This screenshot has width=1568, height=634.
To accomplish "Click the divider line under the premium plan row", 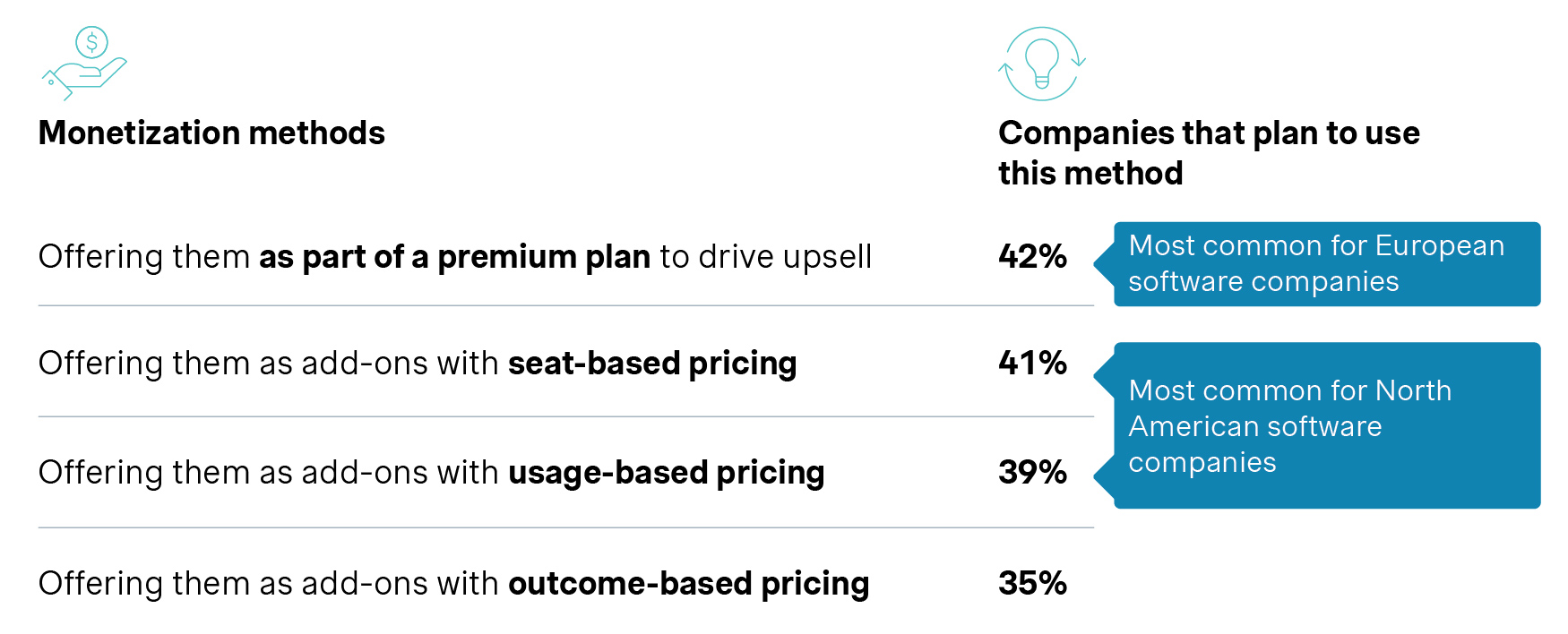I will tap(564, 306).
